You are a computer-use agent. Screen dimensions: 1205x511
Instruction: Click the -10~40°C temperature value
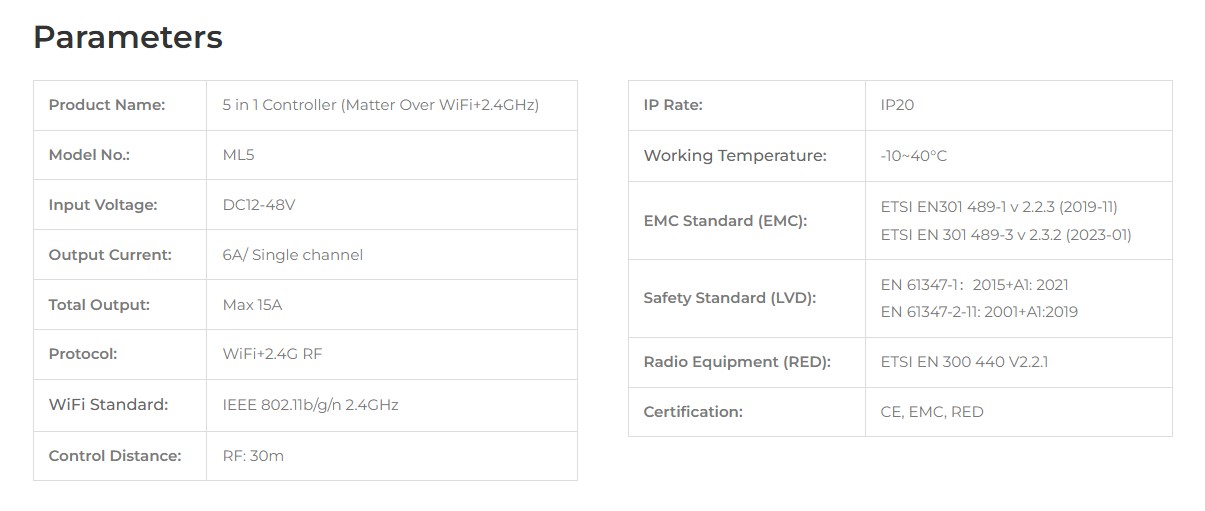[x=913, y=156]
